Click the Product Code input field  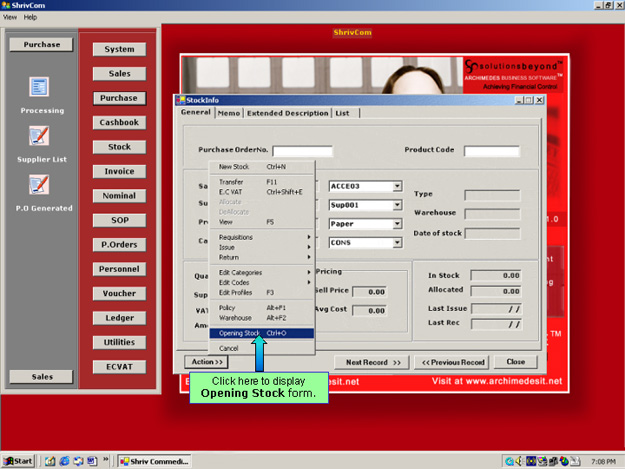pos(491,151)
